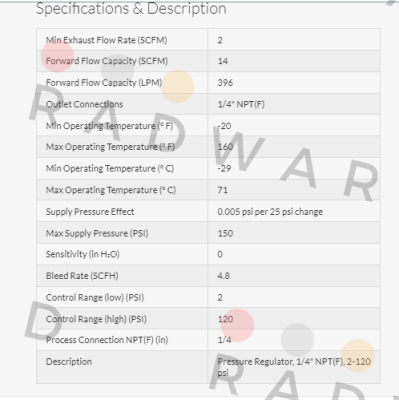Click the value 71 for max Celsius
Viewport: 399px width, 400px height.
pos(222,190)
